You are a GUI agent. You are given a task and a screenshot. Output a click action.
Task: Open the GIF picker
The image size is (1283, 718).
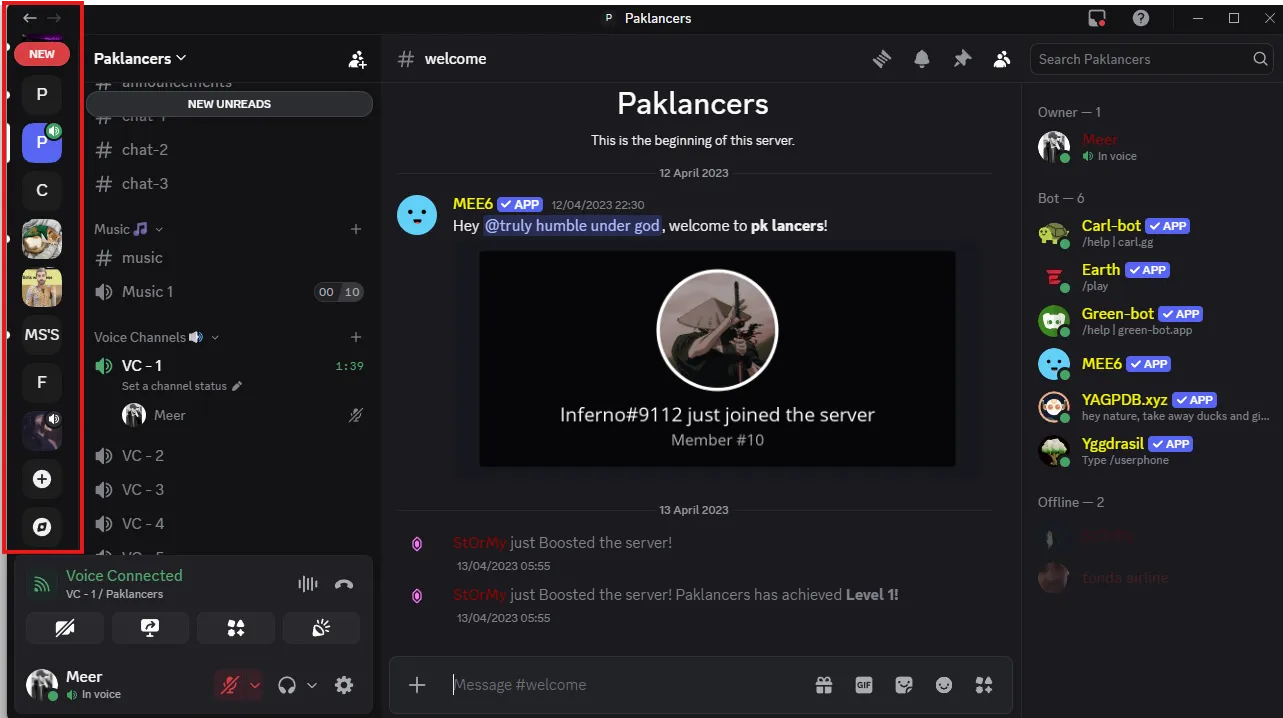click(864, 685)
